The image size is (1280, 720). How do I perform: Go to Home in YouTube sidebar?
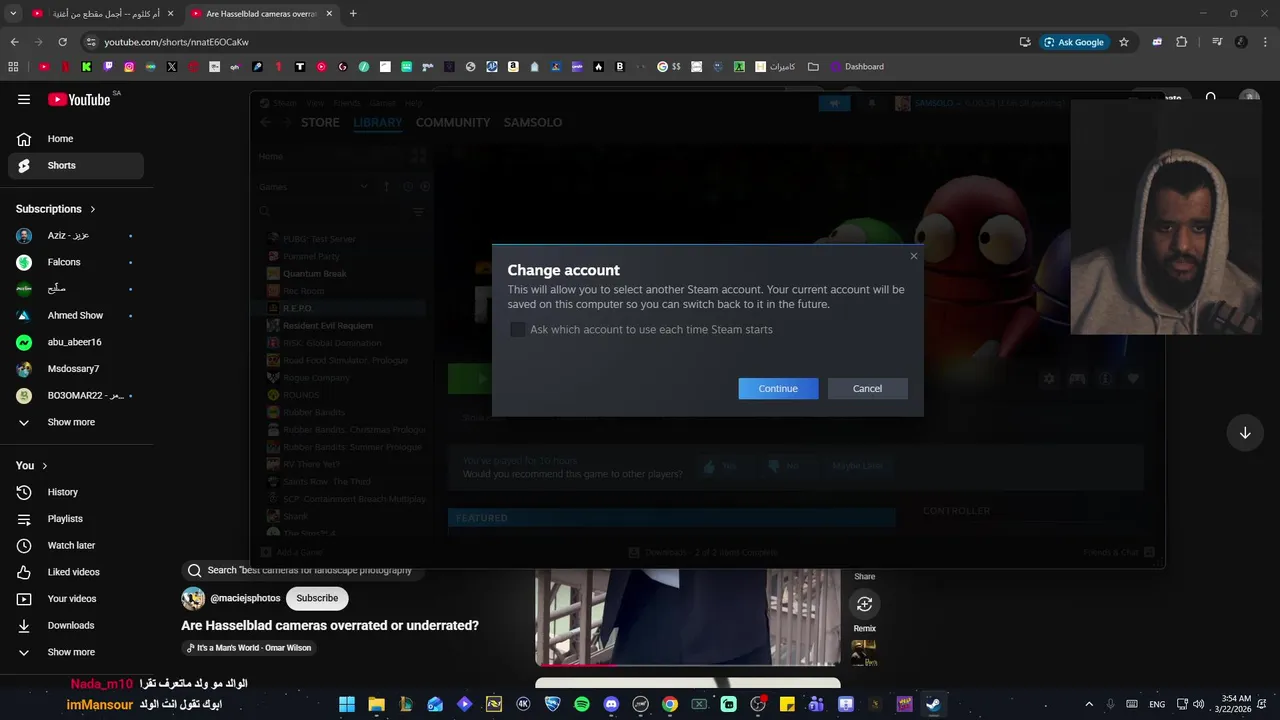76,139
